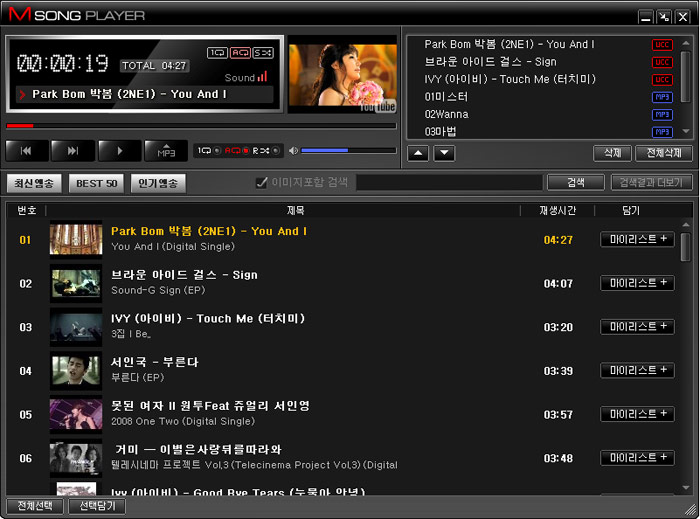The height and width of the screenshot is (519, 700).
Task: Select playlist entry IVY Touch Me
Action: click(510, 79)
